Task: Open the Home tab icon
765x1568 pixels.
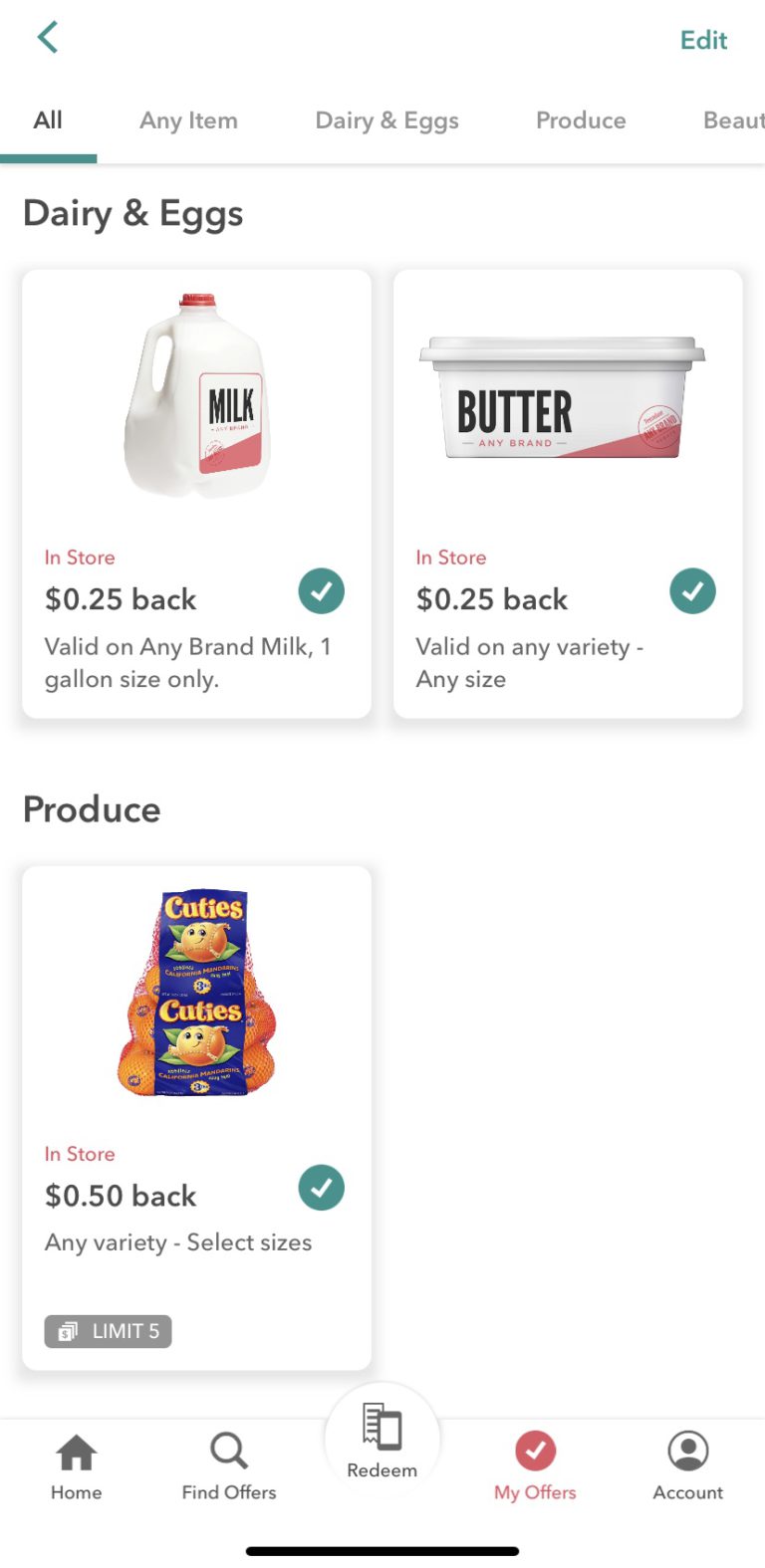Action: [x=77, y=1453]
